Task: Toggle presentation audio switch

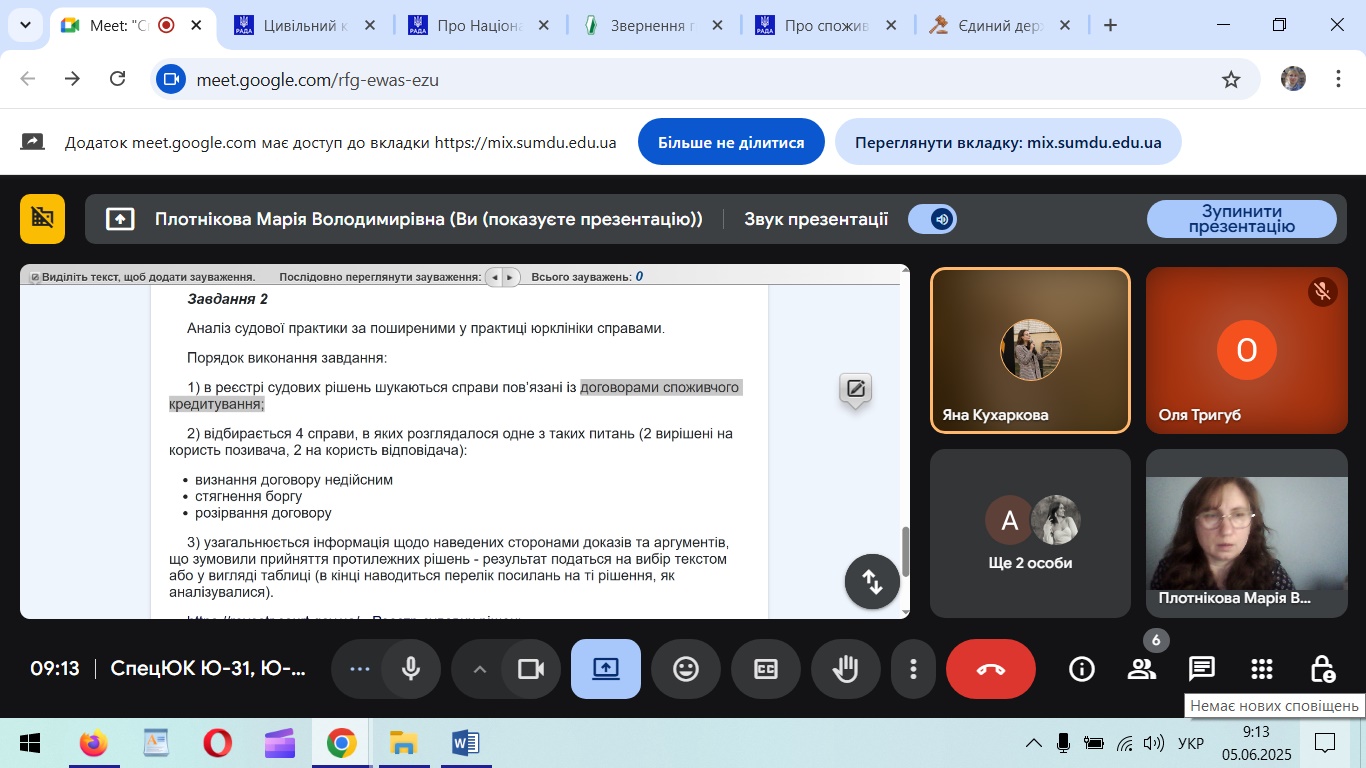Action: 932,219
